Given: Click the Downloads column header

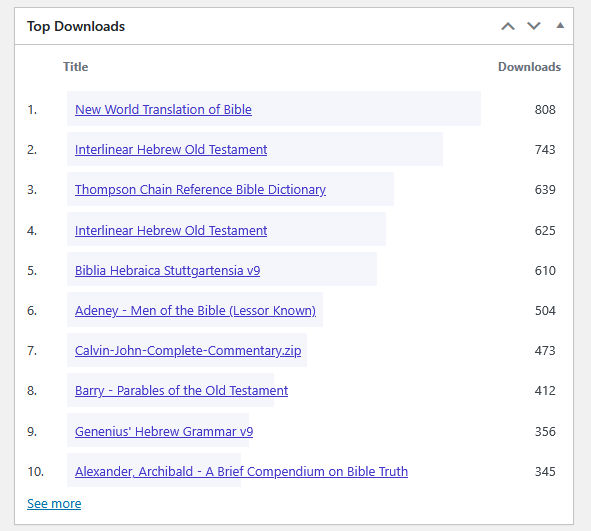Looking at the screenshot, I should (530, 67).
